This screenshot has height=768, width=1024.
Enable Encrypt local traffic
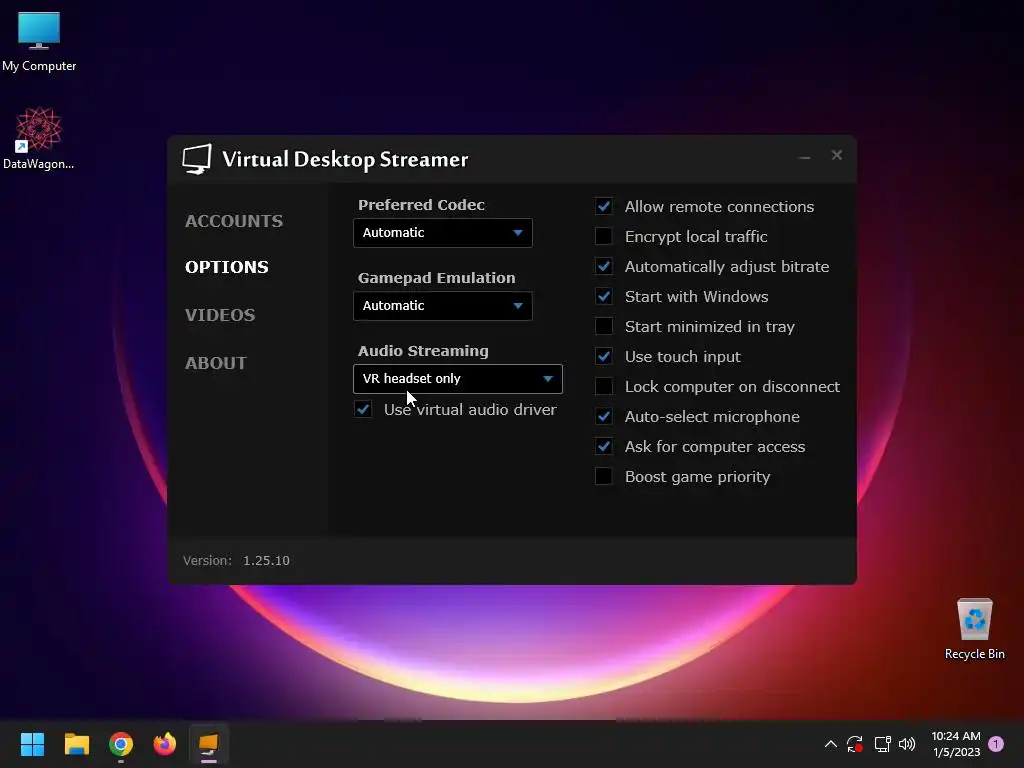point(604,236)
